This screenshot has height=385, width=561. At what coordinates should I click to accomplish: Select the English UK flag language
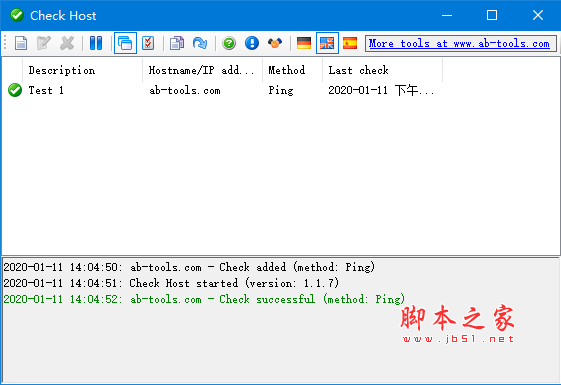click(327, 43)
